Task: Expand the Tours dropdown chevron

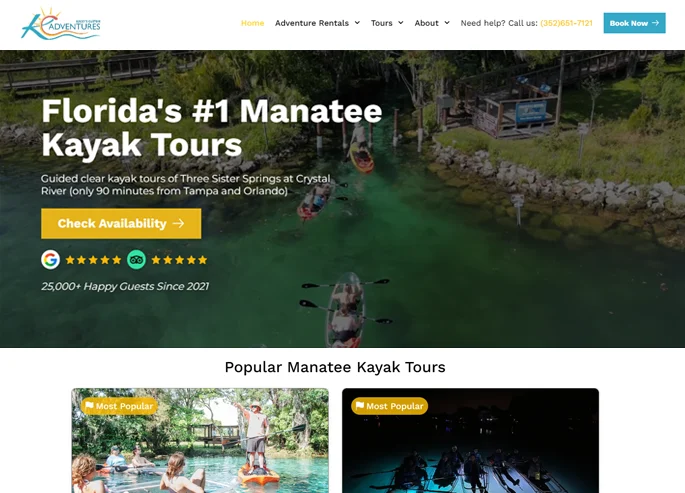Action: pos(401,23)
